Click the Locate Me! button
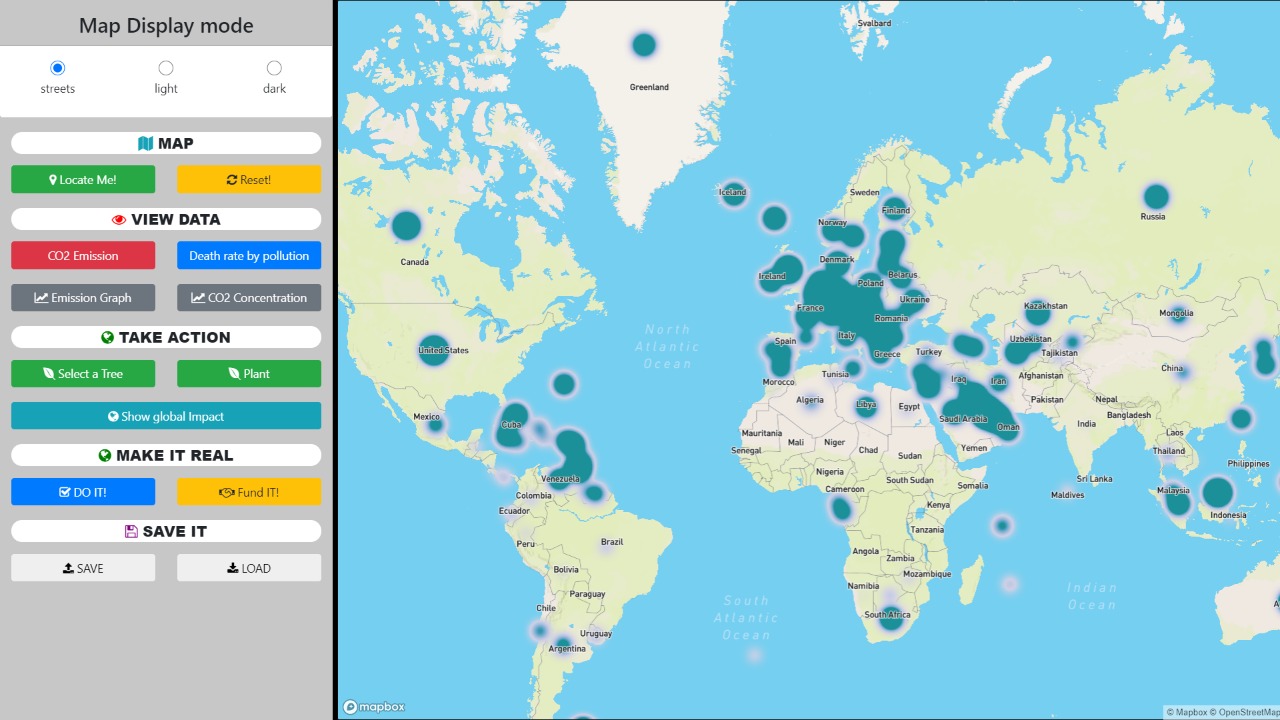The width and height of the screenshot is (1280, 720). click(x=83, y=180)
